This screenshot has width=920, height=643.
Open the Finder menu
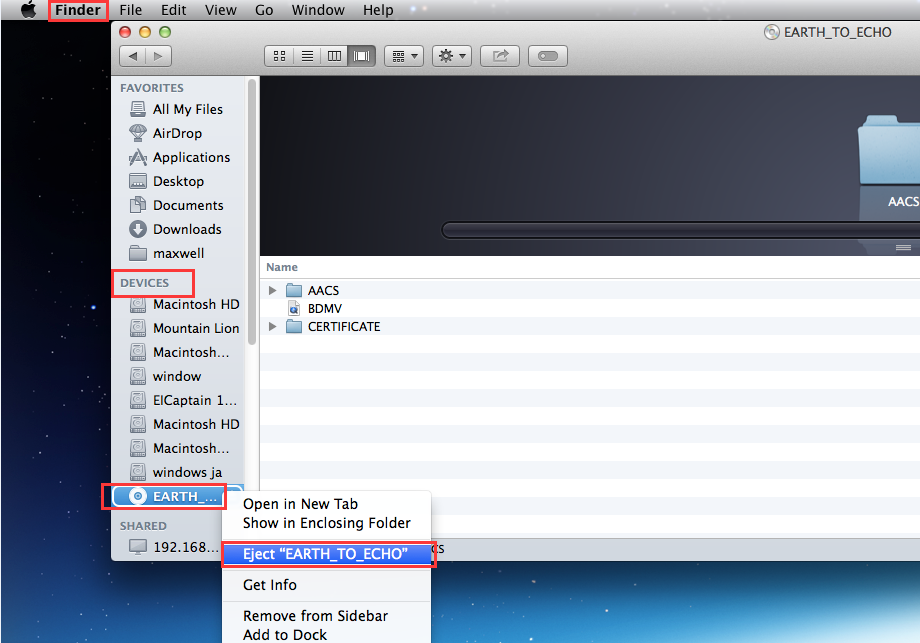pyautogui.click(x=78, y=10)
